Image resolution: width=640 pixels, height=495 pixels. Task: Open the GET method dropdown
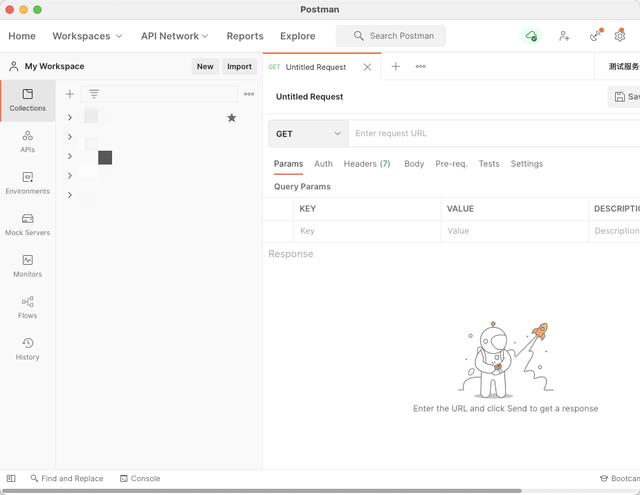[308, 133]
